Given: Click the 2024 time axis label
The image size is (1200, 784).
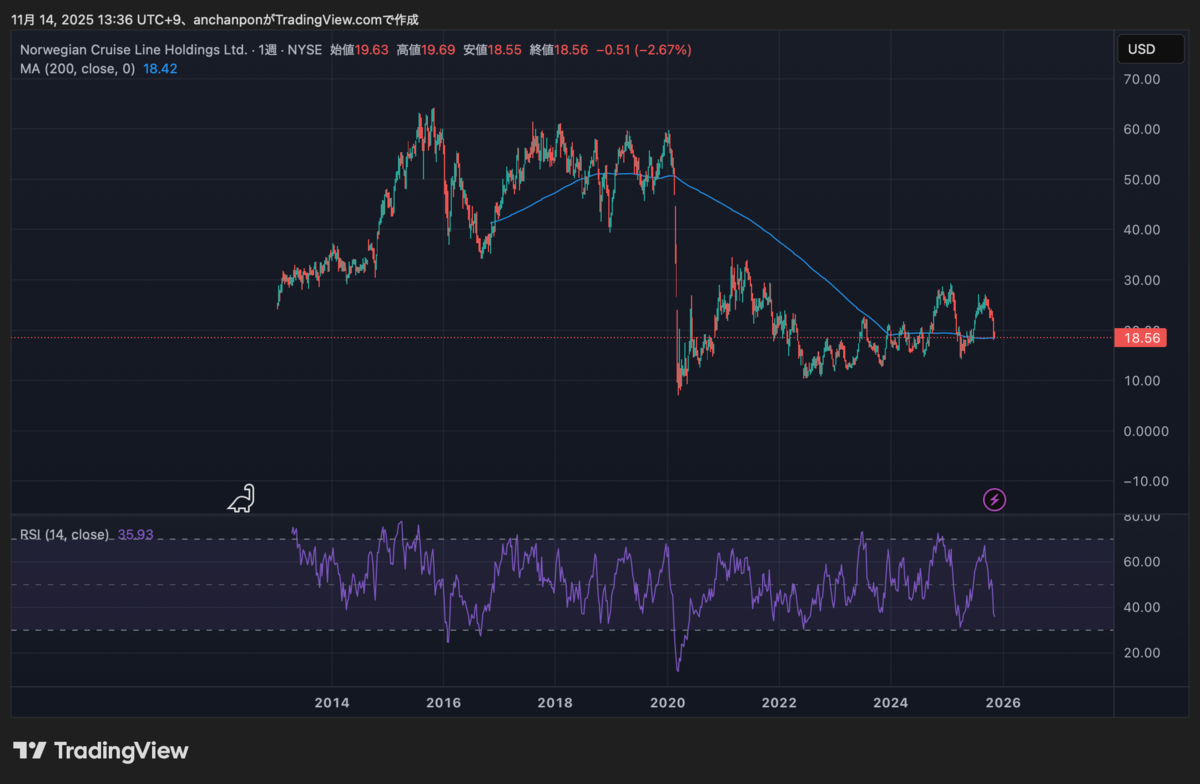Looking at the screenshot, I should [891, 702].
